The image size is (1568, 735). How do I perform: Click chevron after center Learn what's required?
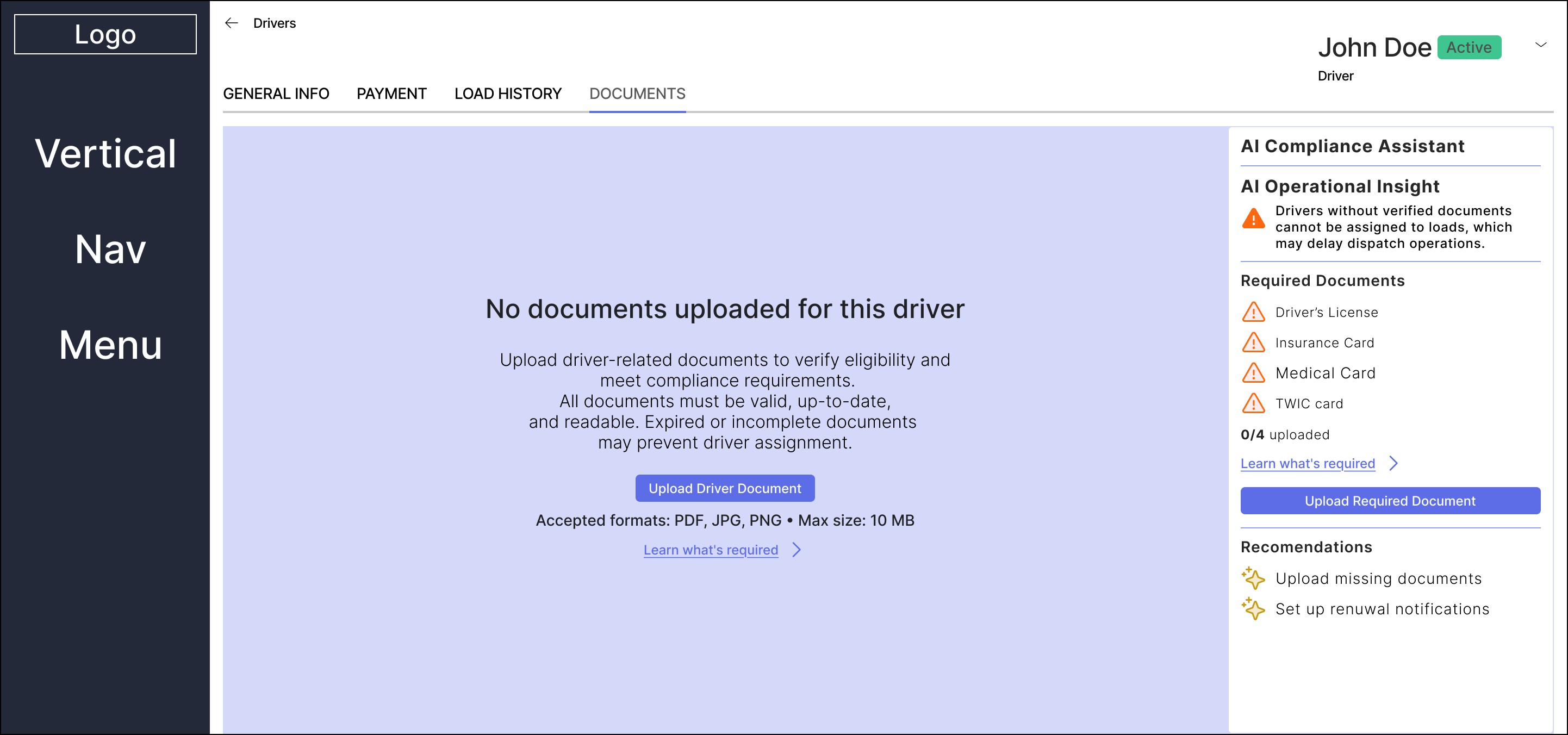click(797, 550)
